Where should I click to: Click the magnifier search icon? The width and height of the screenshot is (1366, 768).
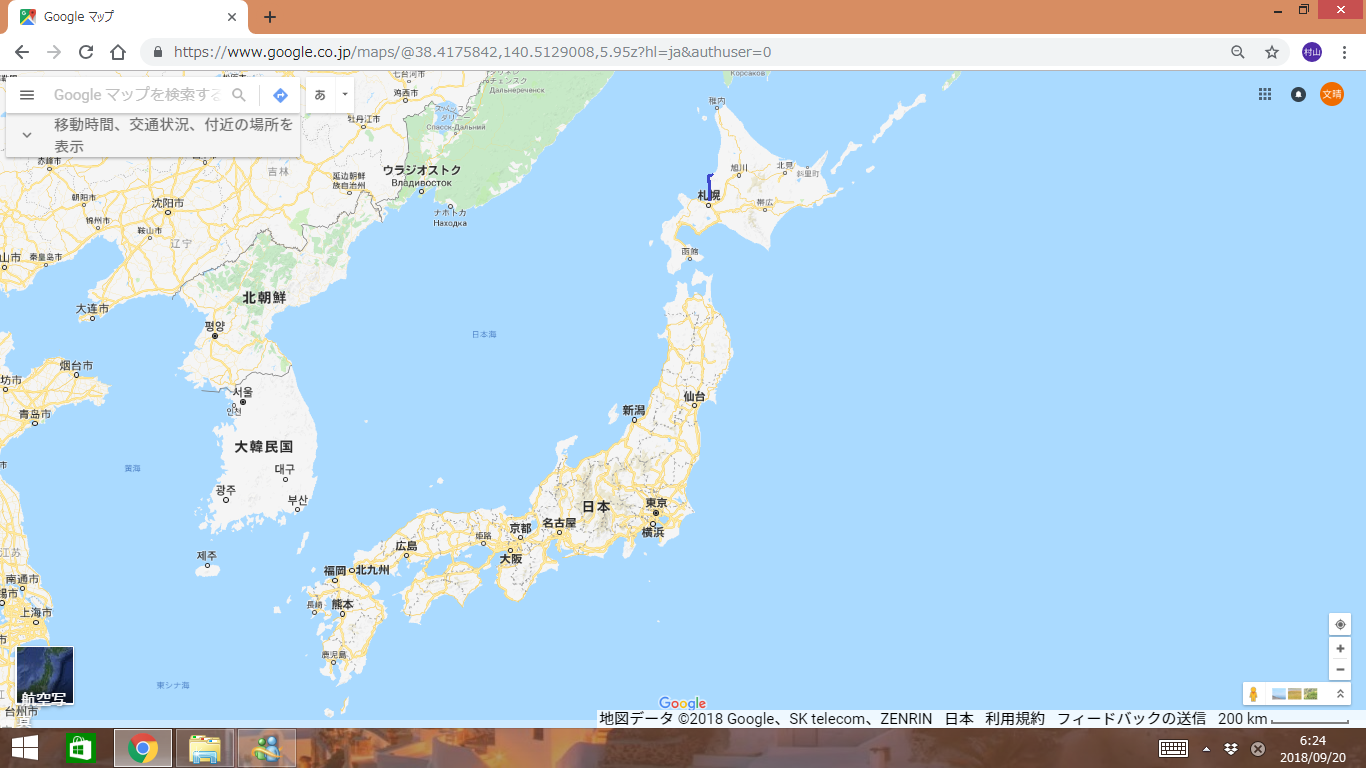click(x=239, y=95)
